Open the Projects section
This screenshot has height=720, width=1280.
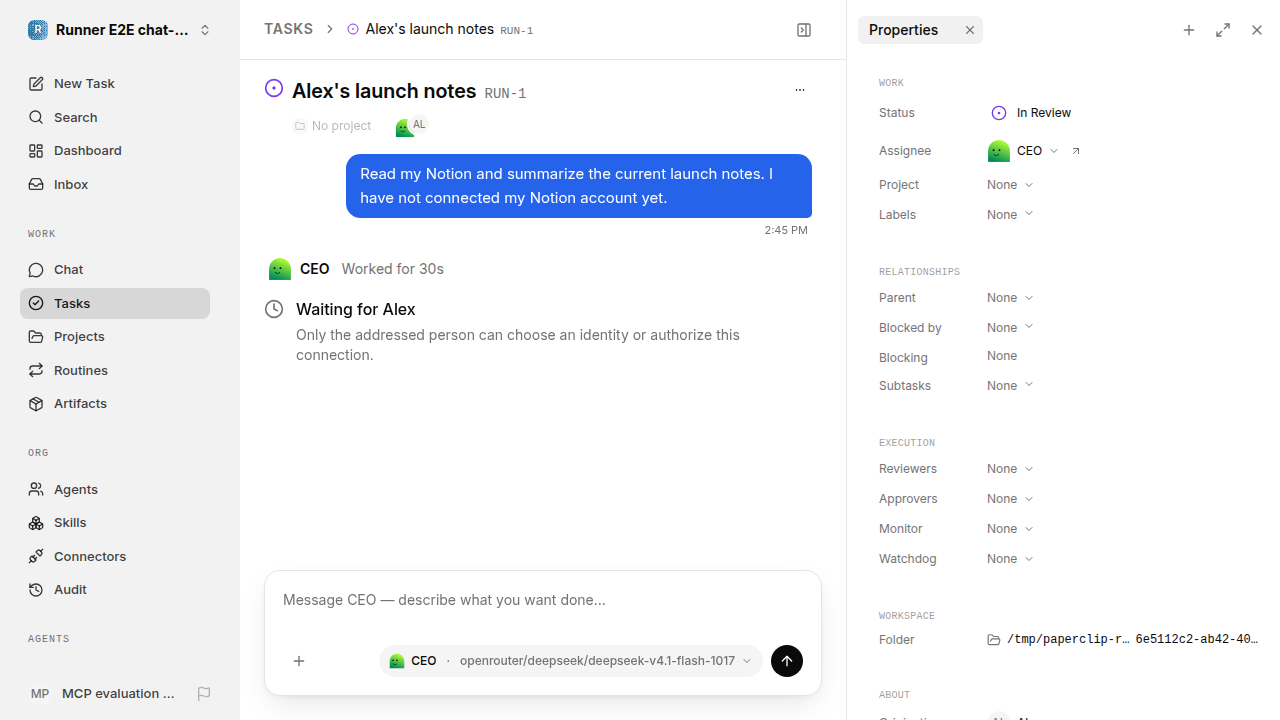[x=115, y=337]
